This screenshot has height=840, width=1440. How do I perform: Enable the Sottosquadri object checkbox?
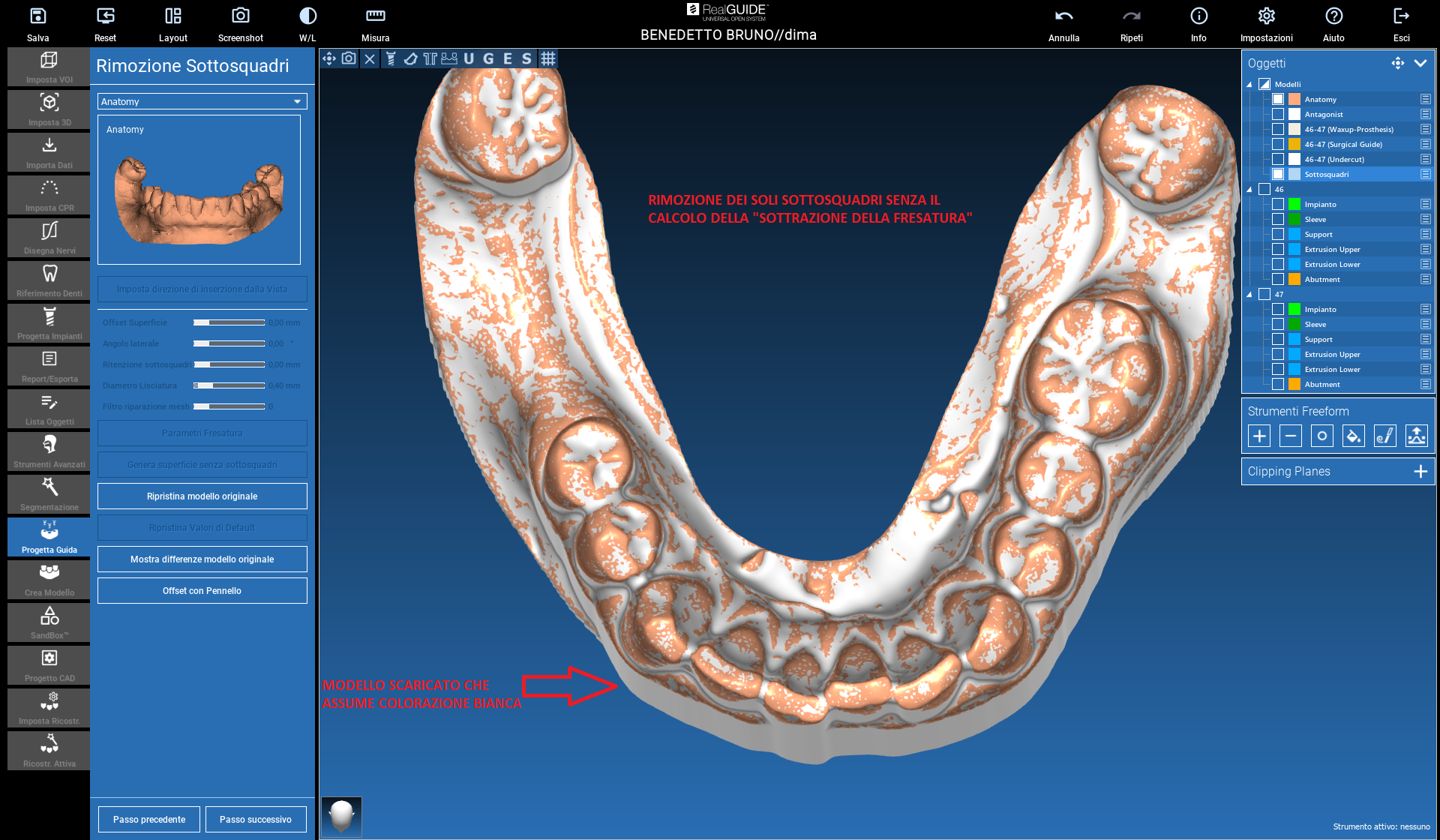(1278, 174)
